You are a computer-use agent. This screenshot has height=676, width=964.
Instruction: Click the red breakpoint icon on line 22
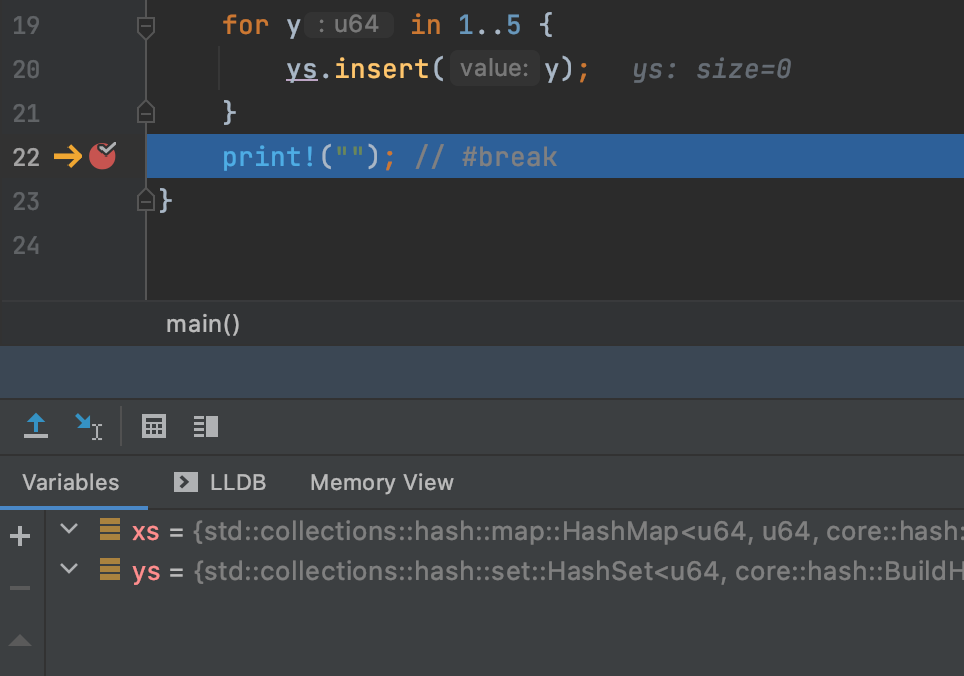(102, 155)
